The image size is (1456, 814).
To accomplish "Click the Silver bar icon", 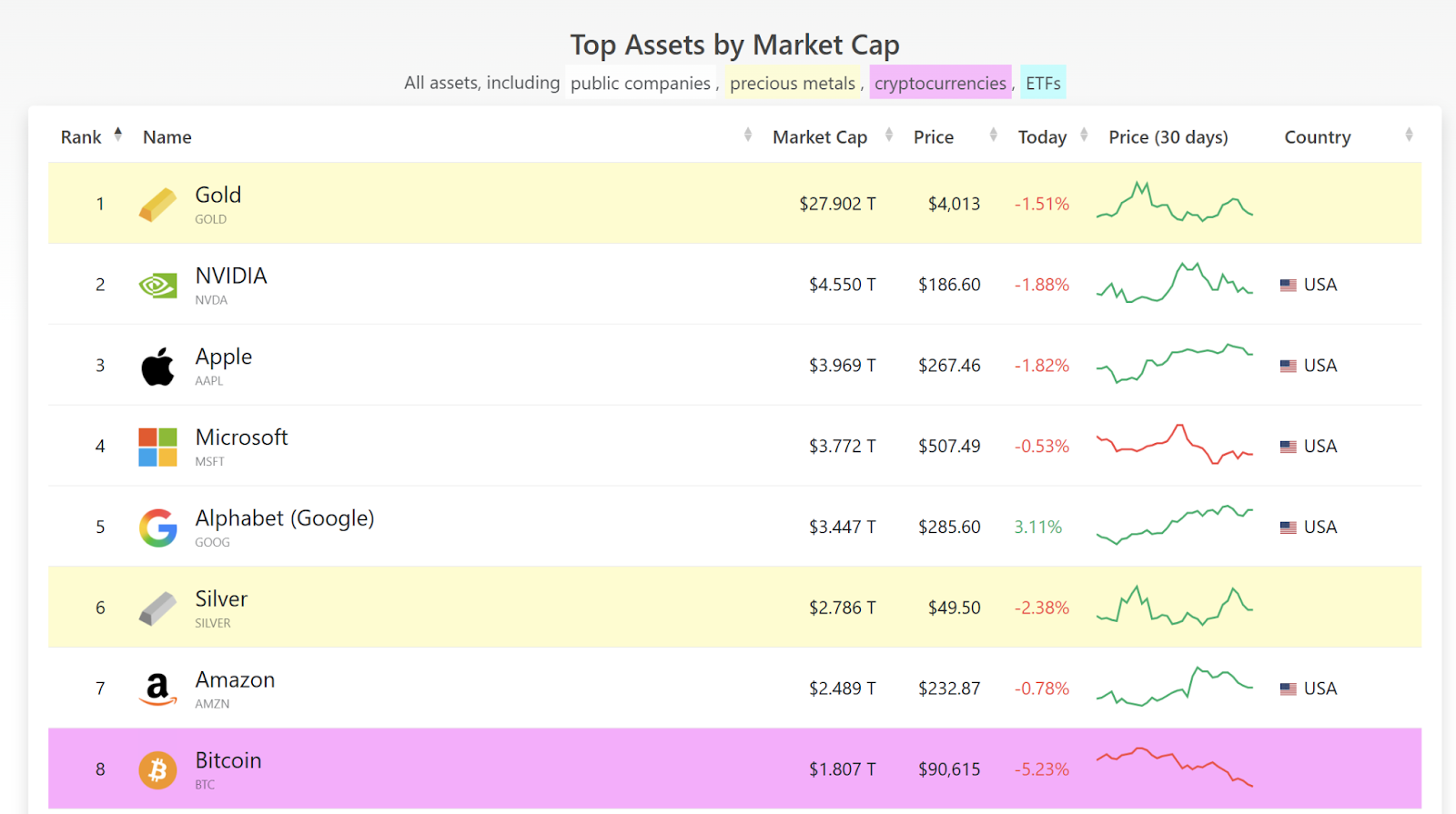I will [157, 608].
